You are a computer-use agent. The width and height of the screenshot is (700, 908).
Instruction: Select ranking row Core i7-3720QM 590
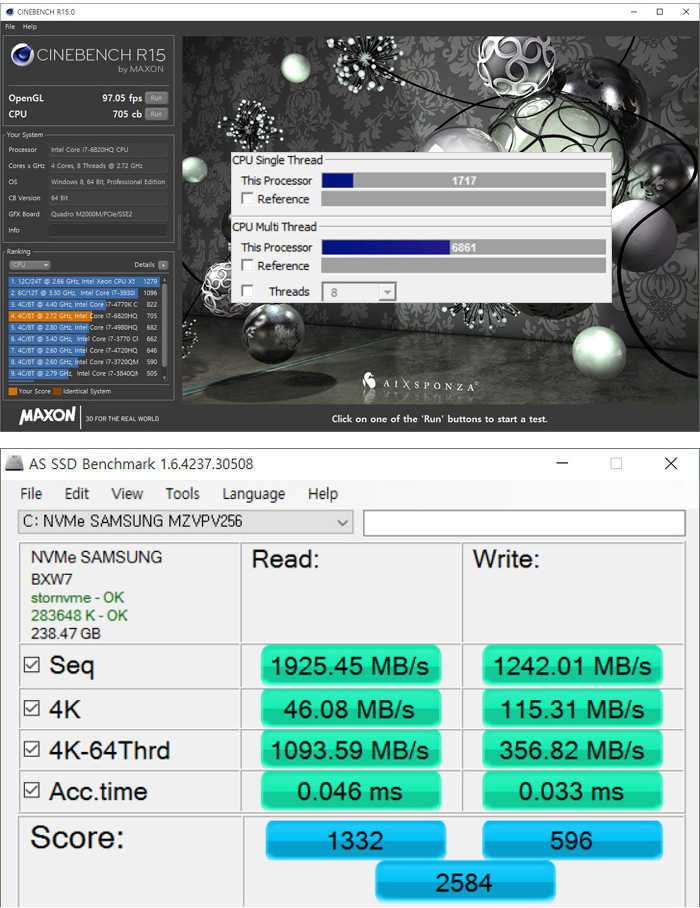tap(84, 362)
